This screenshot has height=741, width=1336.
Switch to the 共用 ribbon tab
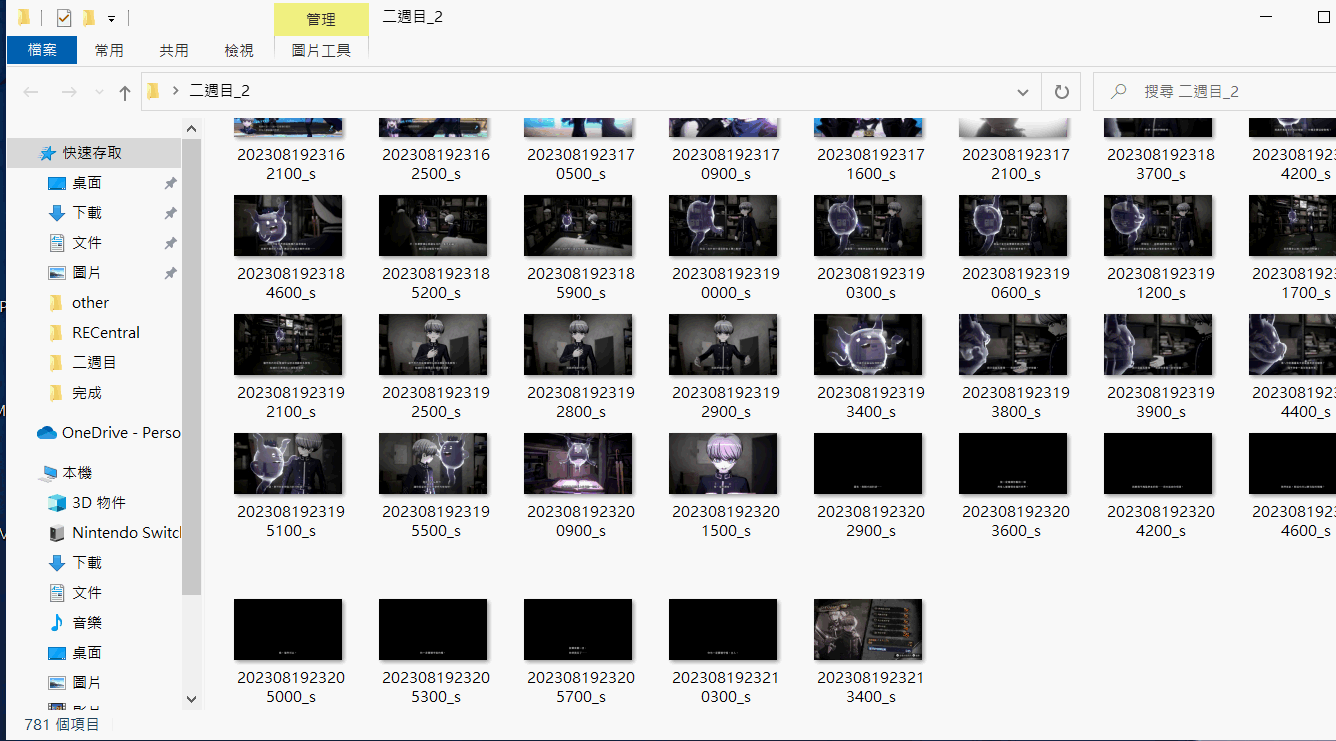pos(174,50)
